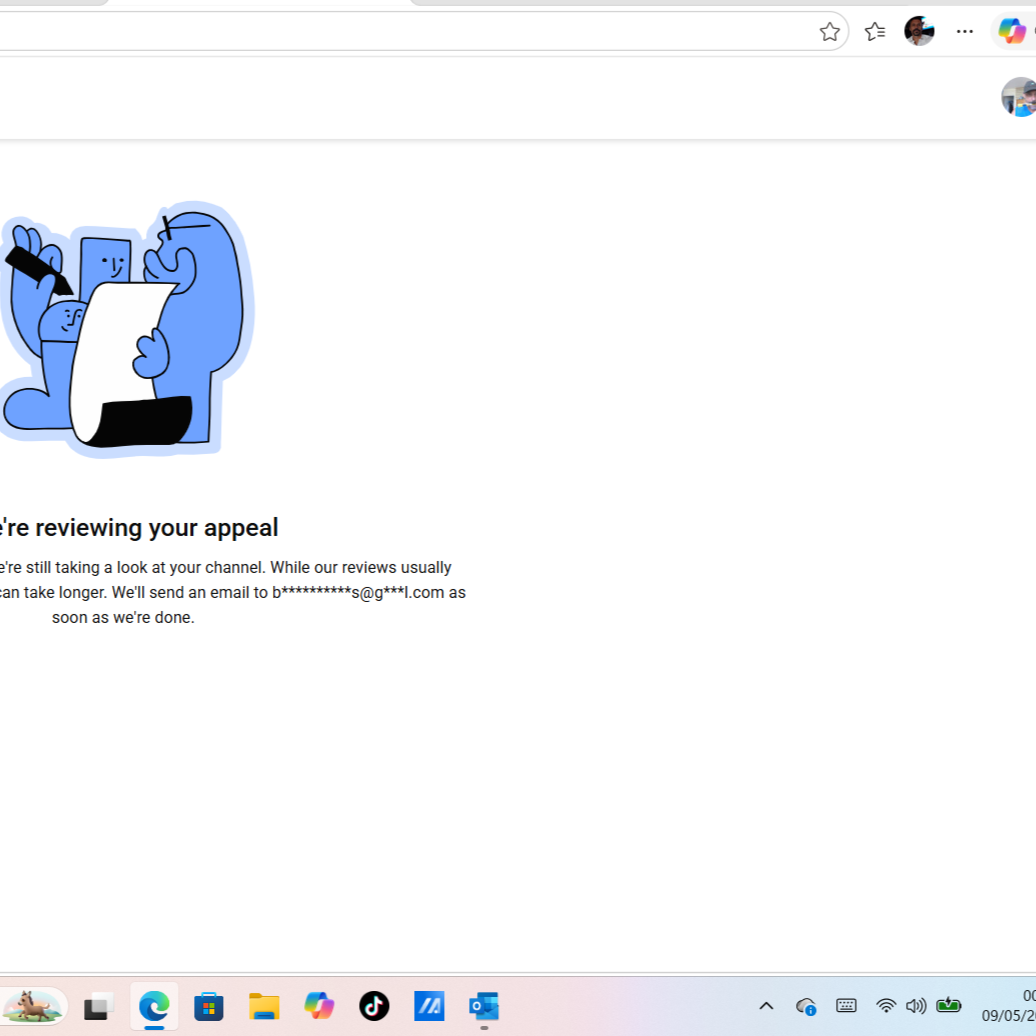Click the 're reviewing your appeal' heading
The height and width of the screenshot is (1036, 1036).
tap(139, 528)
